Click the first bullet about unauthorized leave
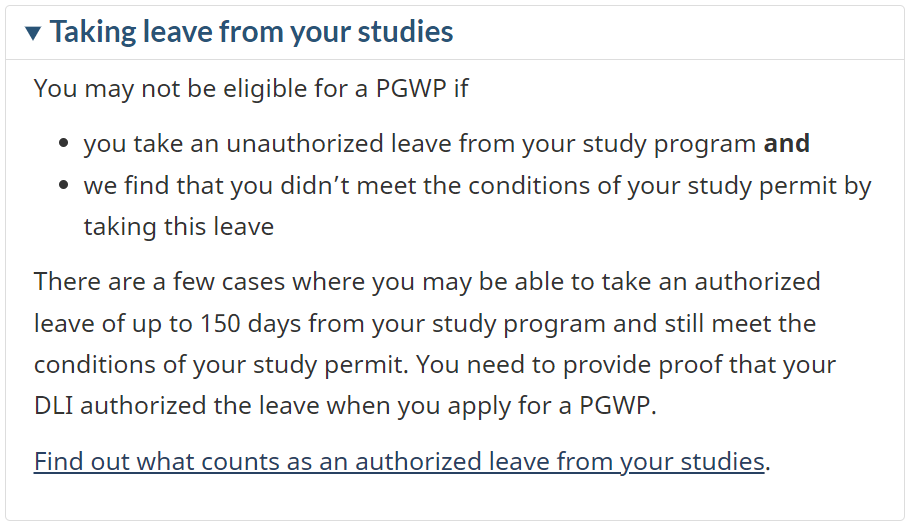The image size is (908, 524). pyautogui.click(x=446, y=144)
